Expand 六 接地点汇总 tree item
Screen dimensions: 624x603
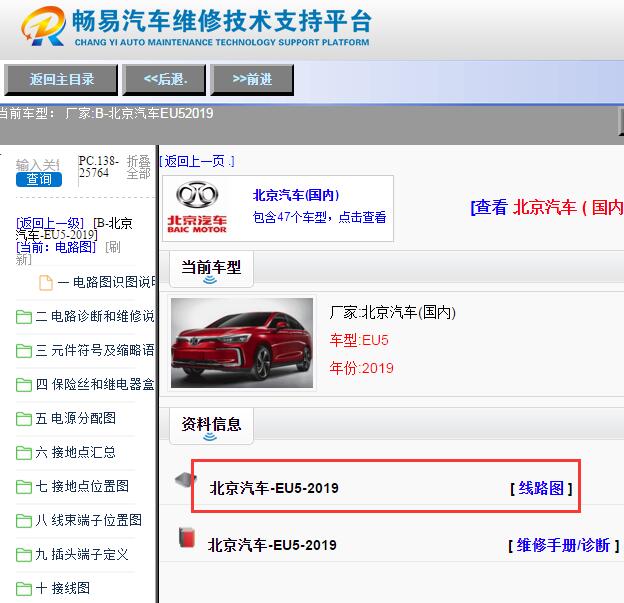pyautogui.click(x=76, y=453)
